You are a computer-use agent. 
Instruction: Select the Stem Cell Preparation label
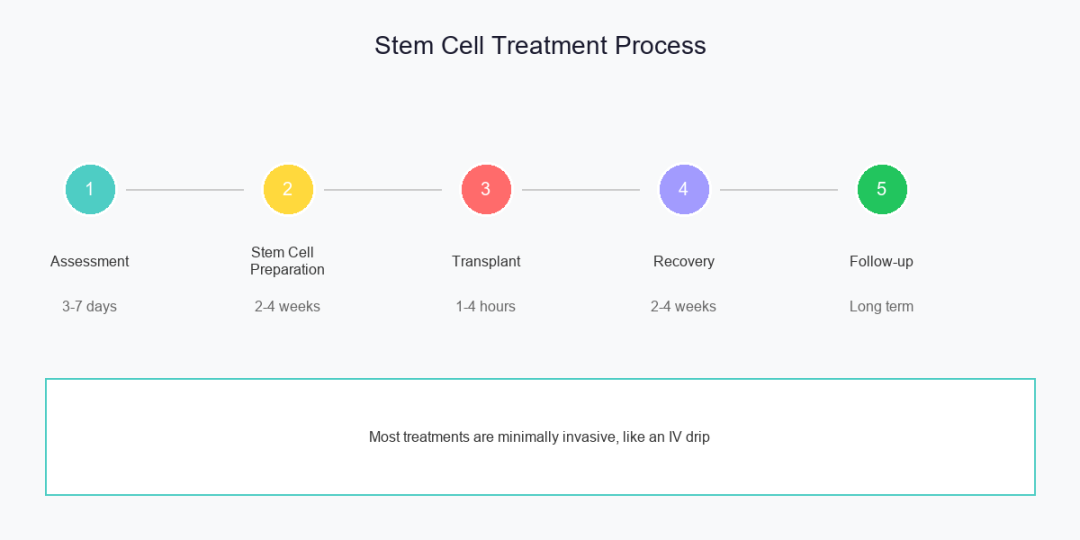(x=287, y=261)
